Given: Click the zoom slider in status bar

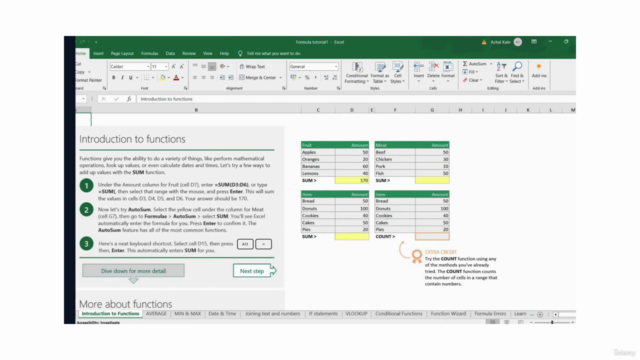Looking at the screenshot, I should 552,322.
